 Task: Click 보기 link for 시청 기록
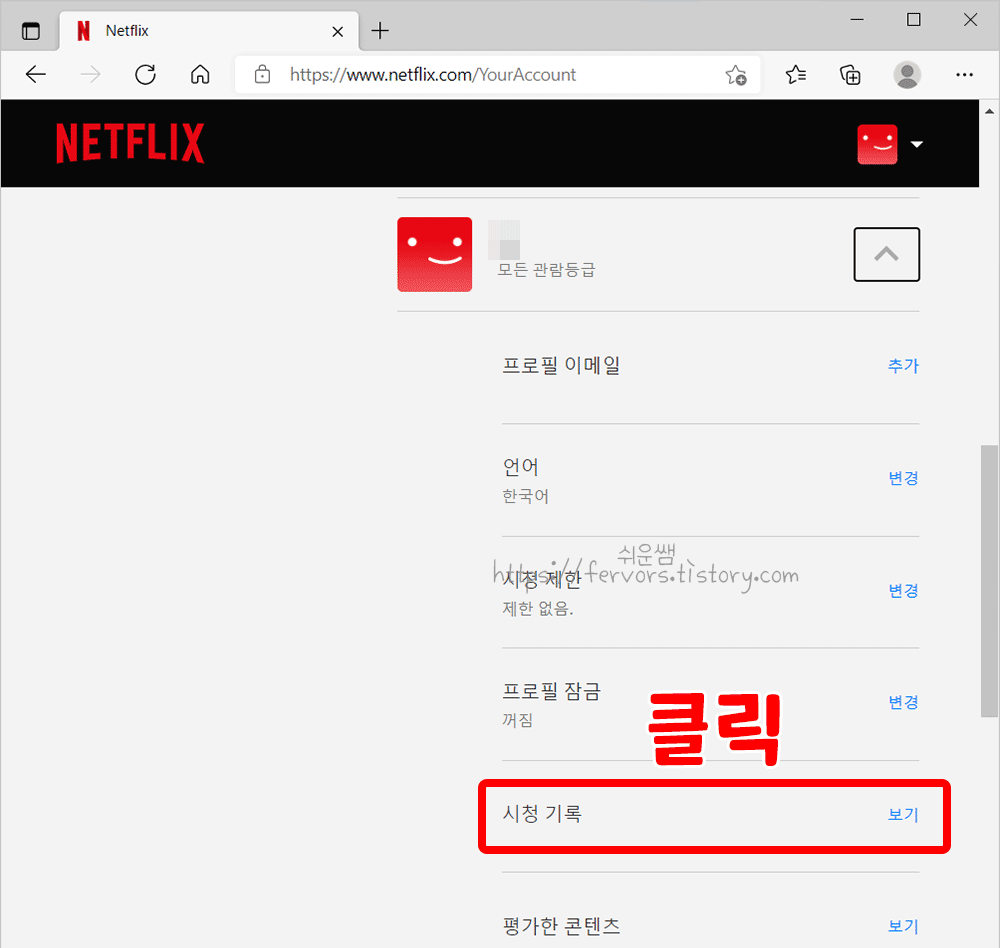[x=903, y=815]
